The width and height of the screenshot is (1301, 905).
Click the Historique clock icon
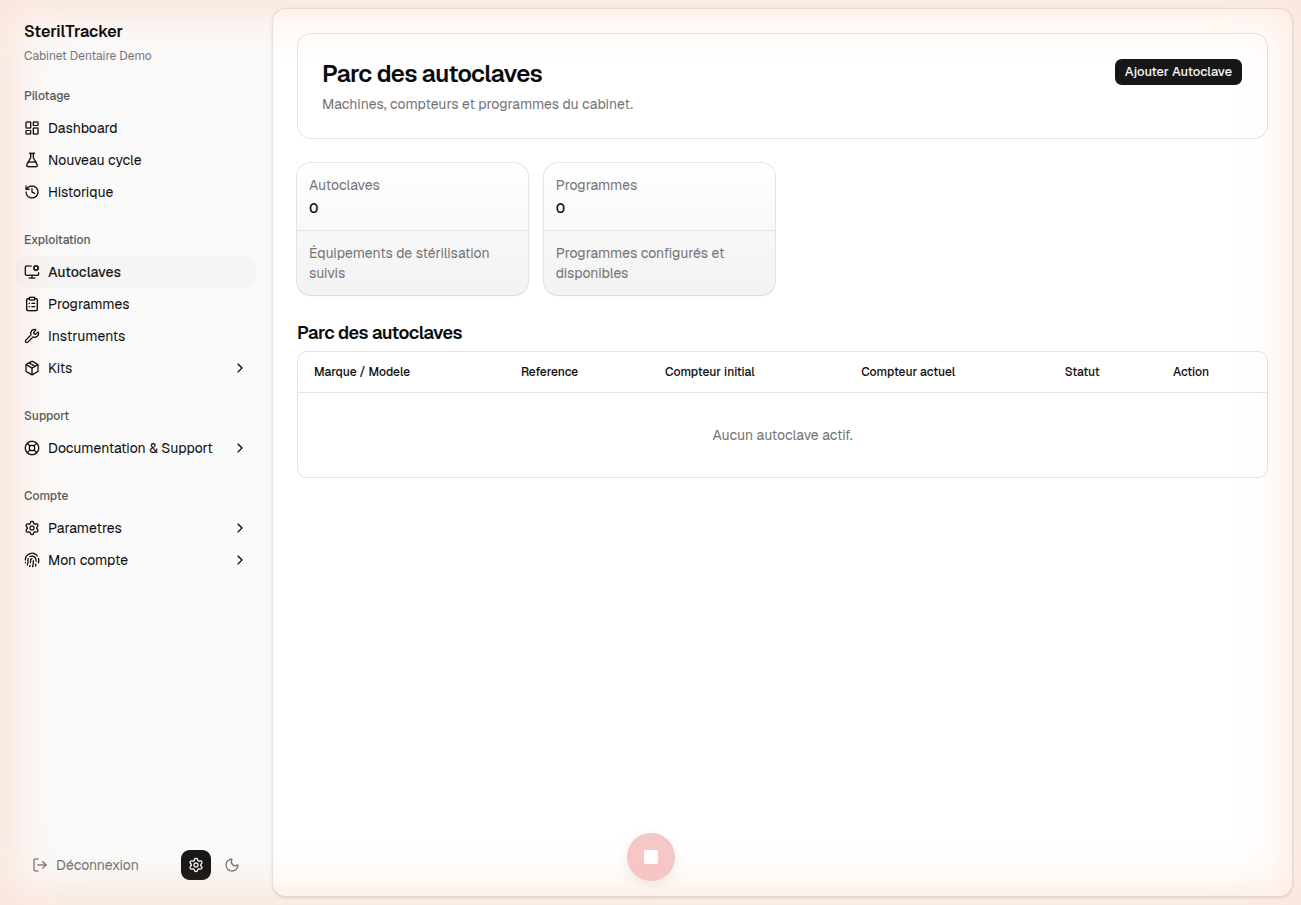tap(32, 192)
